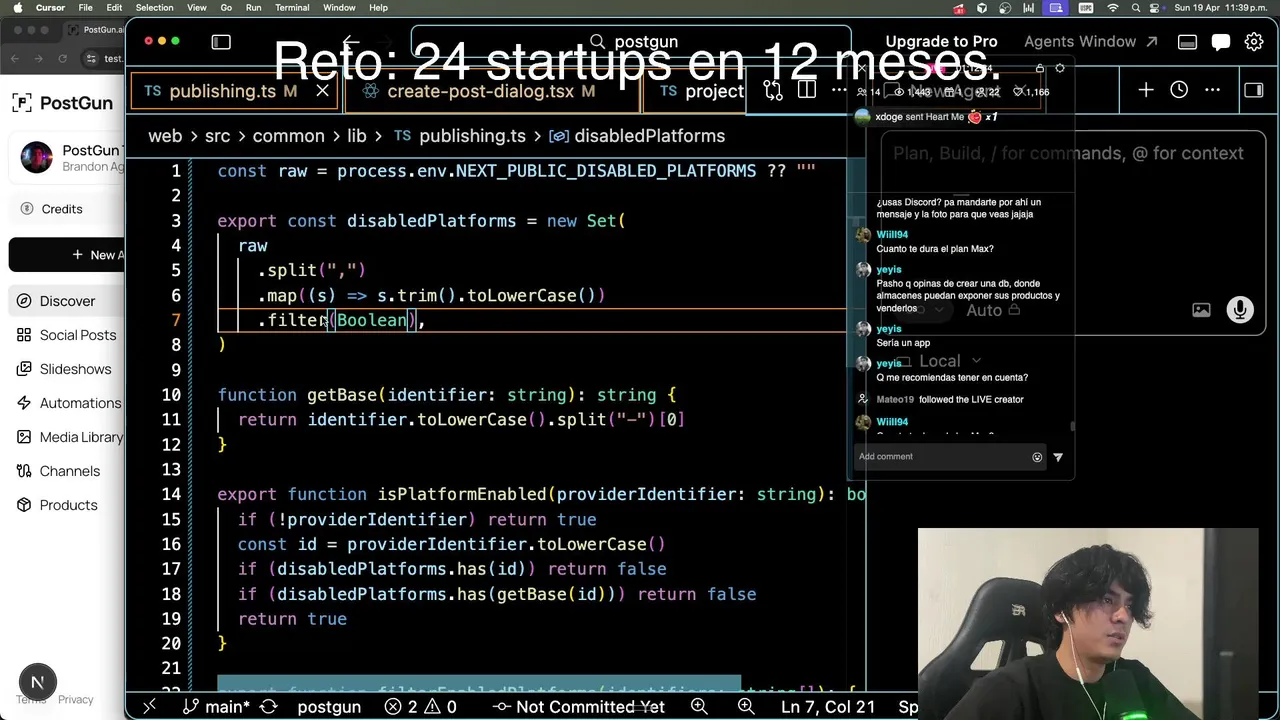The image size is (1280, 720).
Task: Start a new agent chat with plus icon
Action: 1146,90
